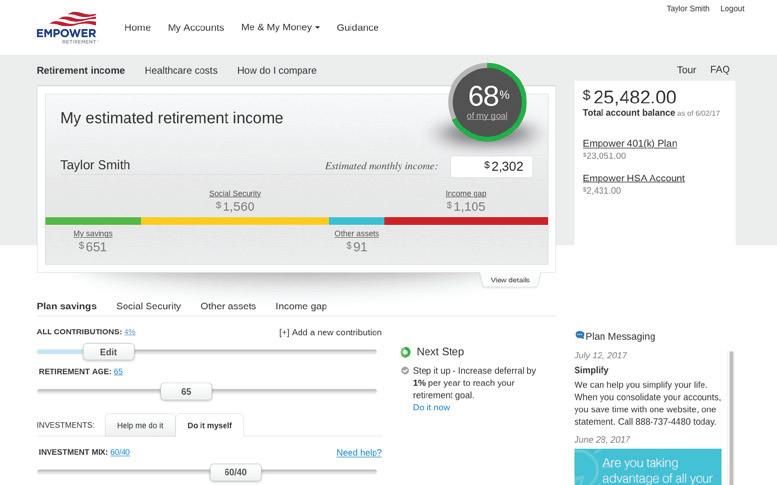
Task: Expand View details under income chart
Action: tap(510, 280)
